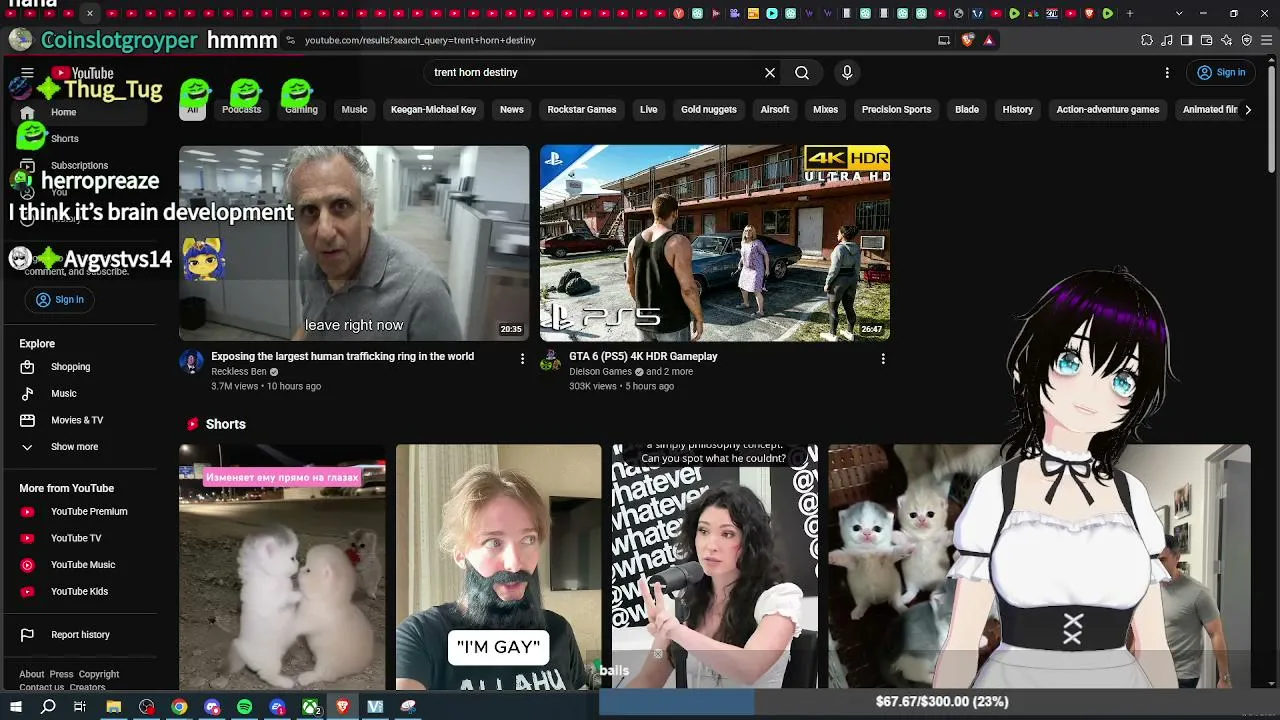The height and width of the screenshot is (720, 1280).
Task: Select the Action-adventure games filter chip
Action: click(x=1108, y=109)
